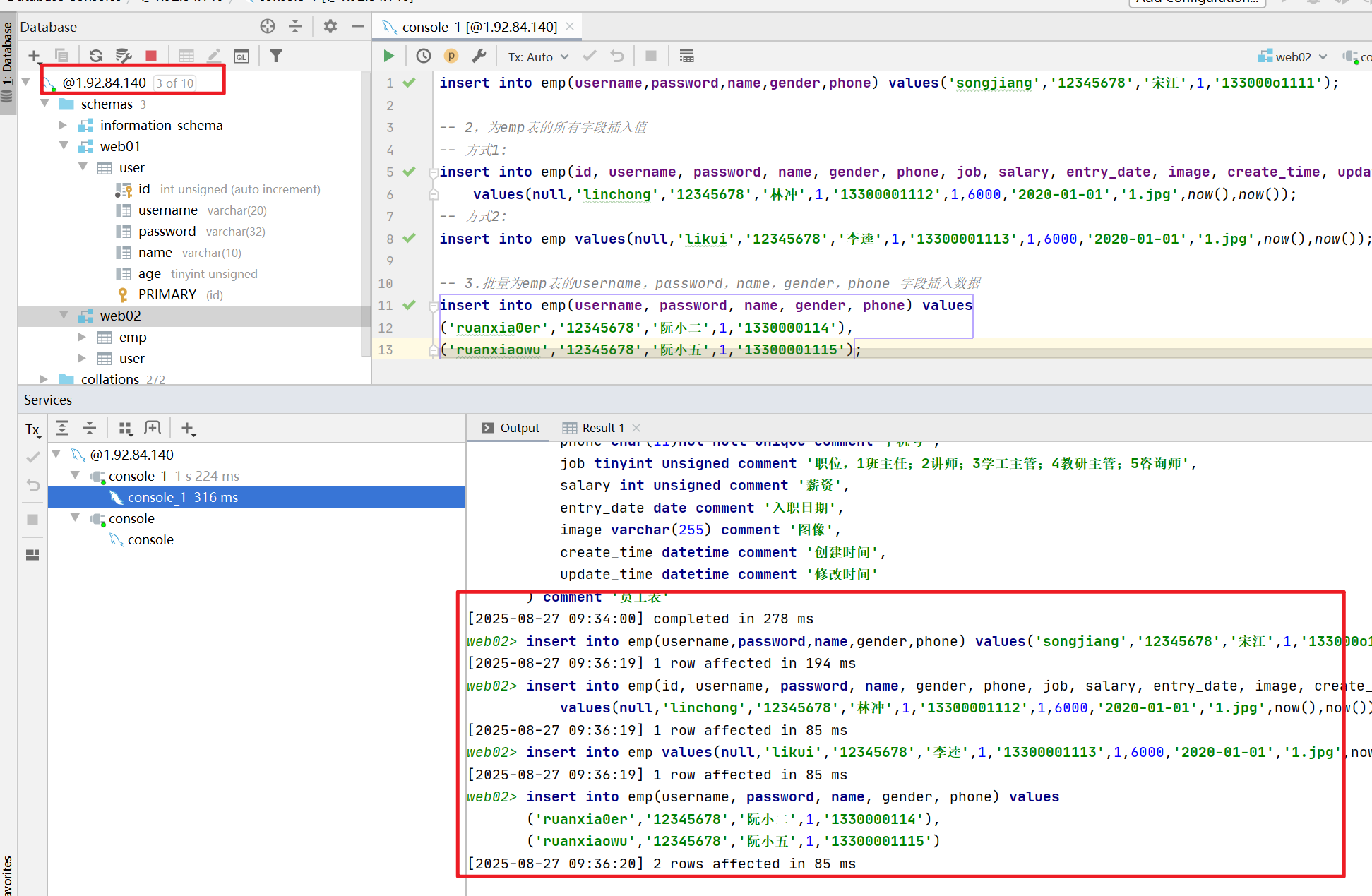
Task: Open the web02 schema selector dropdown
Action: 1292,57
